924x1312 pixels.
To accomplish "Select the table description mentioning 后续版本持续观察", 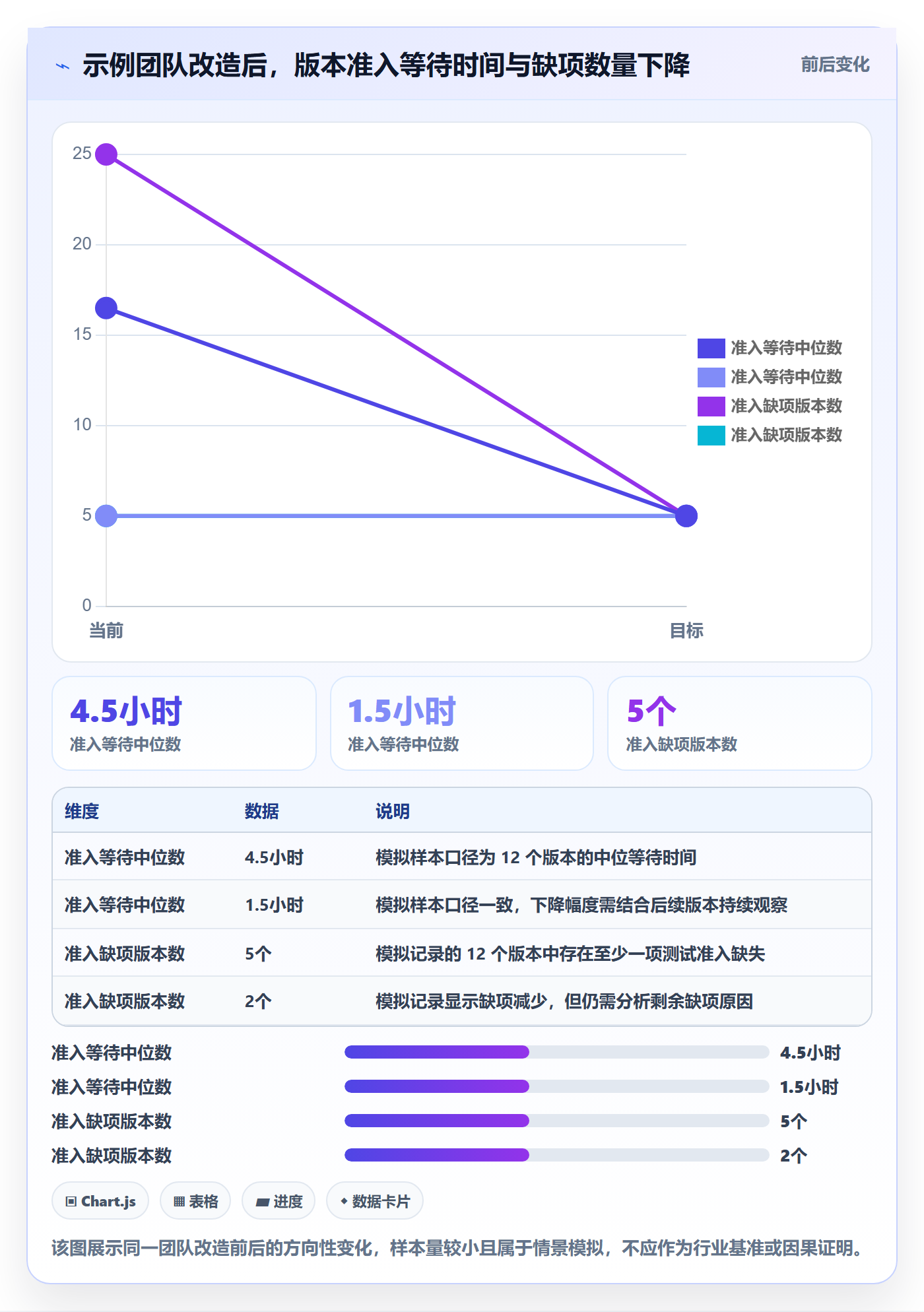I will pyautogui.click(x=581, y=905).
